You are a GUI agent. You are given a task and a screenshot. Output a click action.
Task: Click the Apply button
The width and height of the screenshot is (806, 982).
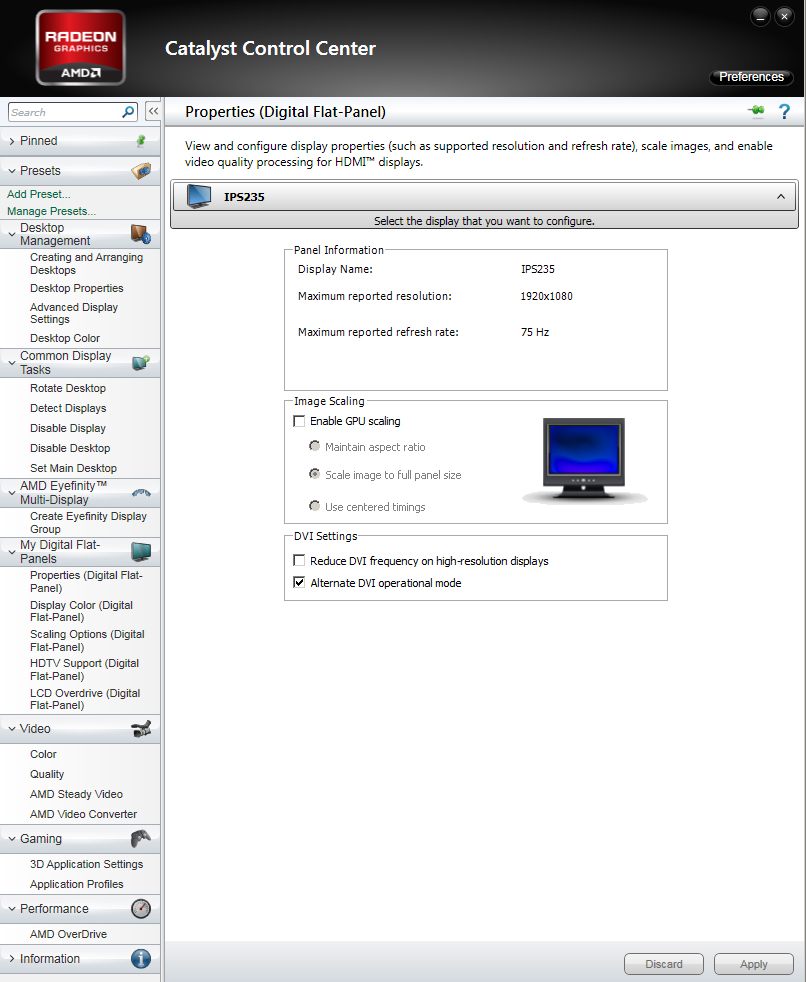tap(753, 964)
